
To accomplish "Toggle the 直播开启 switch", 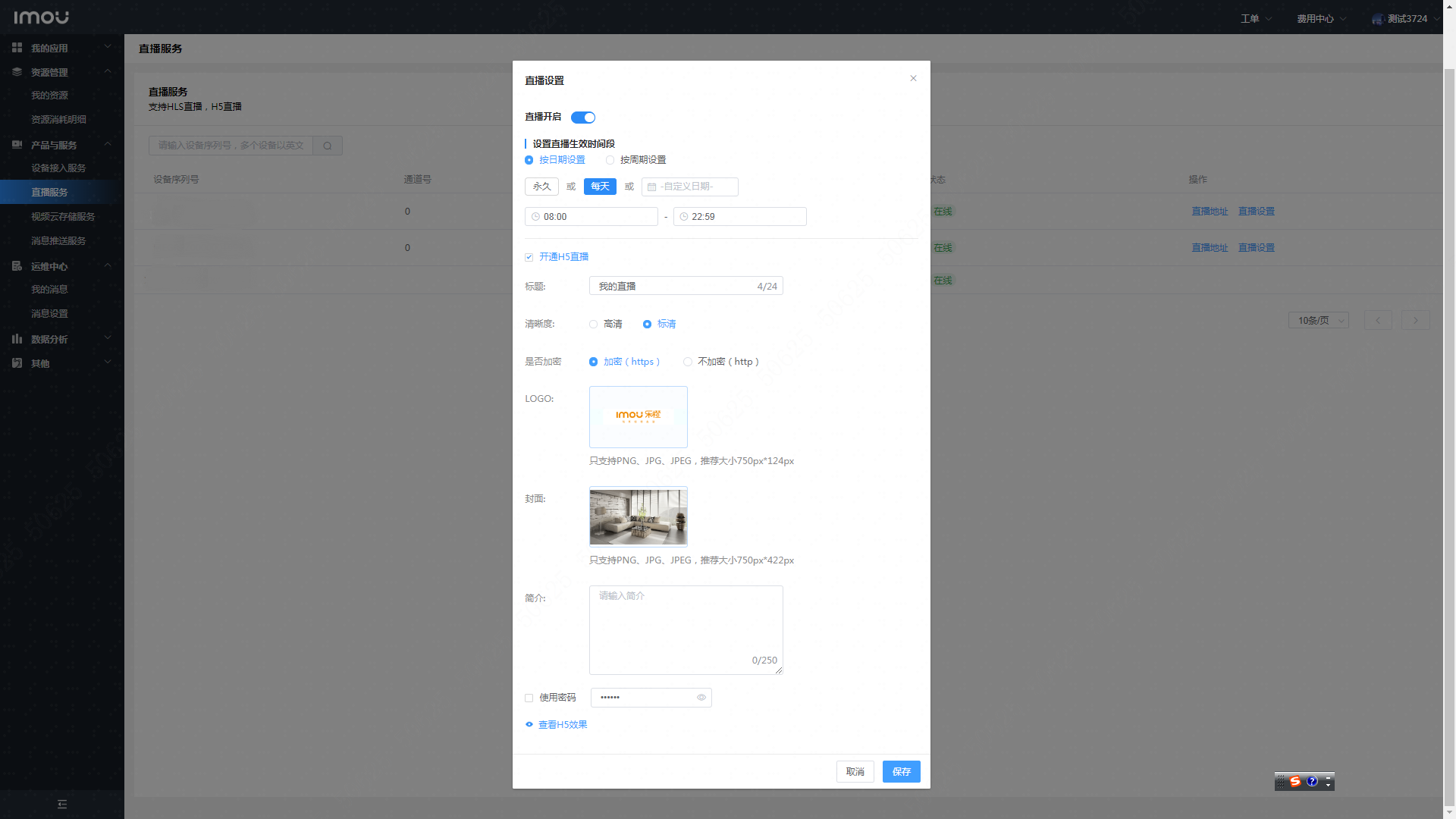I will 582,118.
